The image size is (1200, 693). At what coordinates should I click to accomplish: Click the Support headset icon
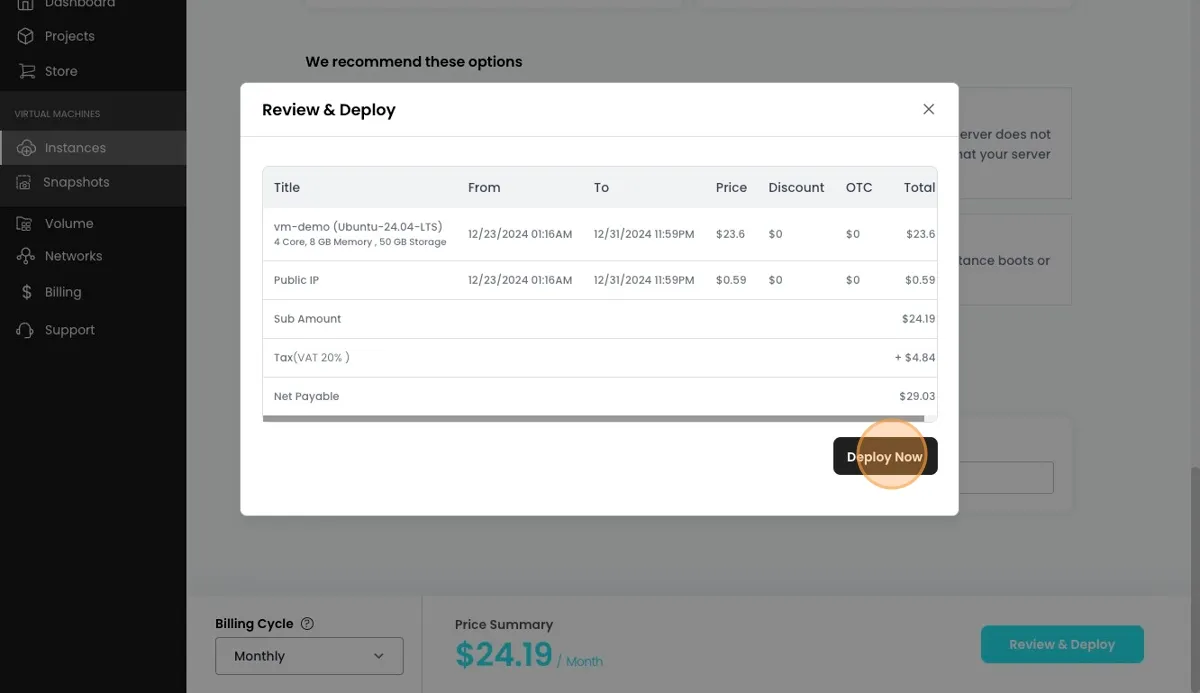click(x=26, y=330)
